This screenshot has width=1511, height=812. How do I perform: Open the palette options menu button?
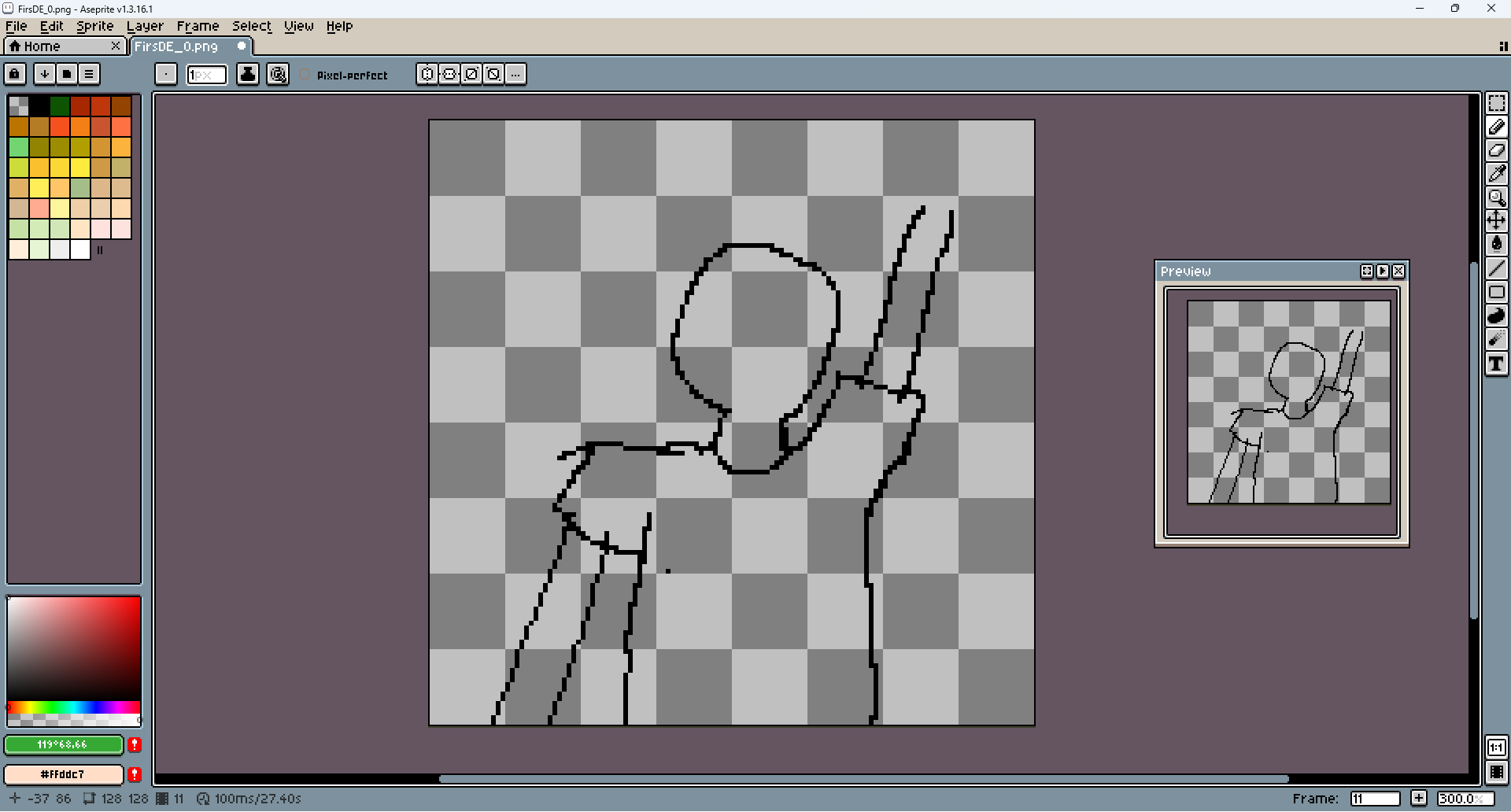click(x=89, y=74)
